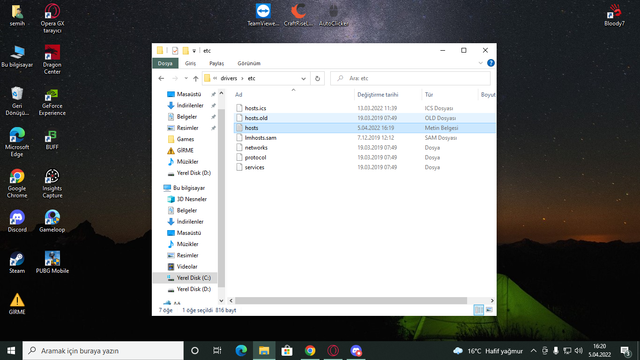Sort by the 'Ad' column header
Screen dimensions: 640x360
[238, 95]
